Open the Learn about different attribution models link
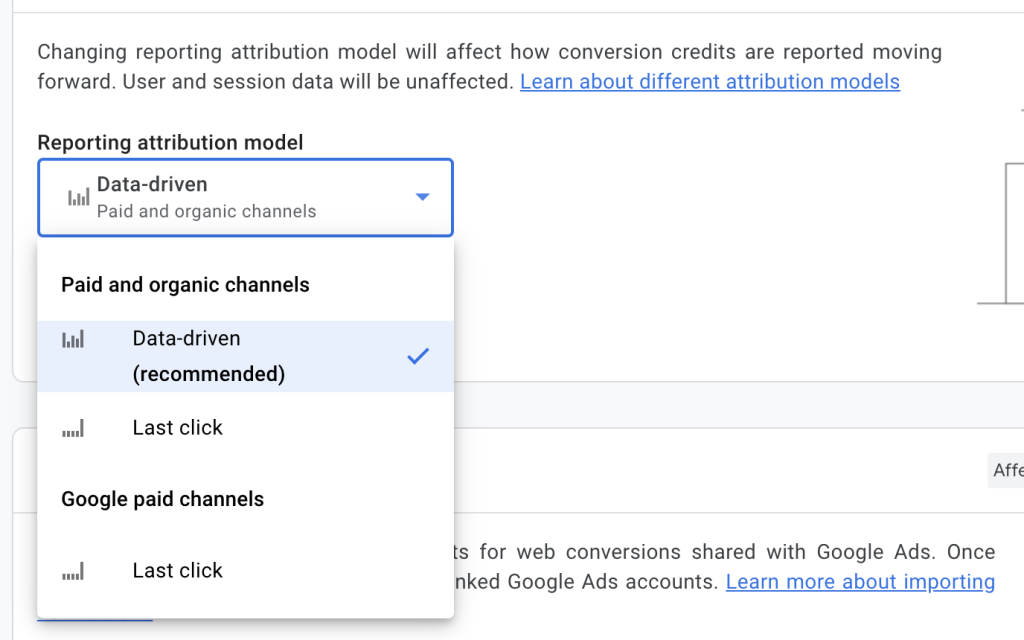Viewport: 1024px width, 640px height. 709,81
